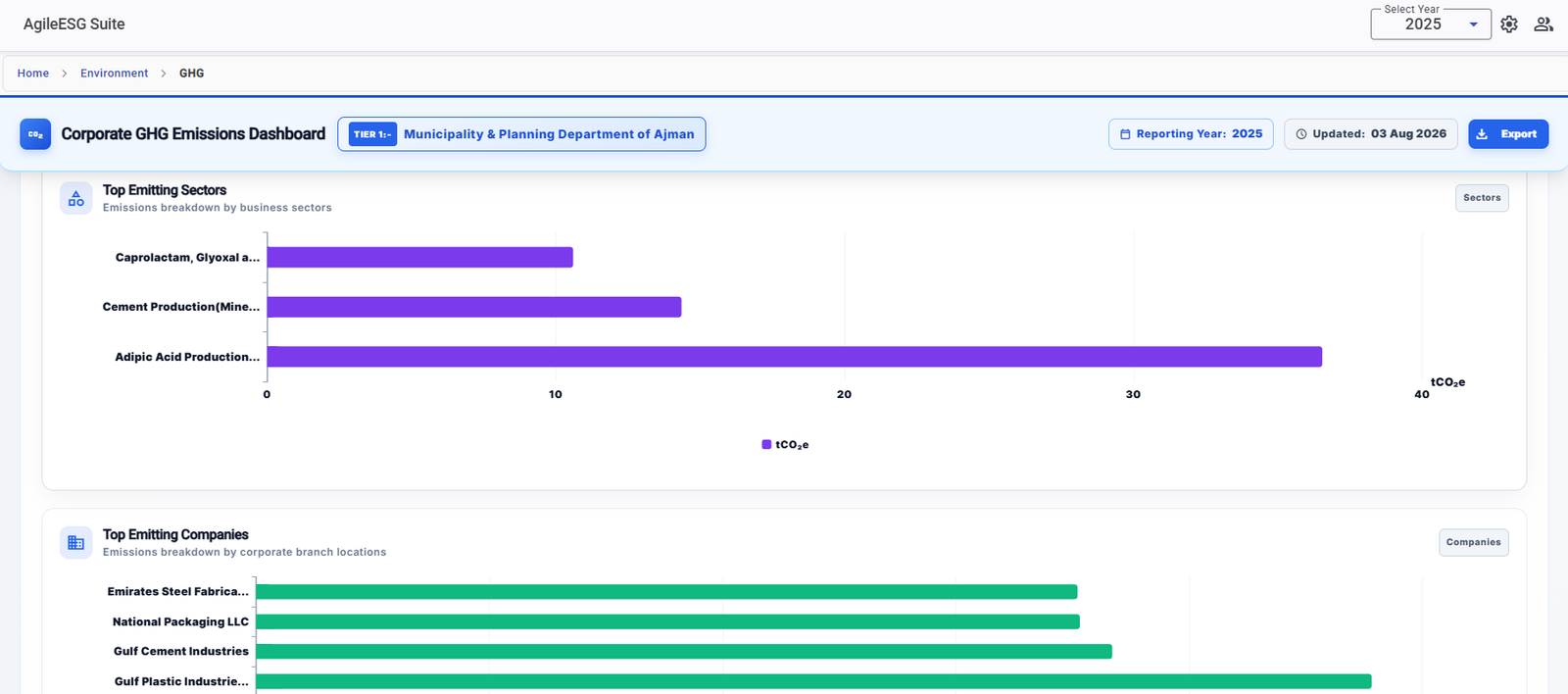Select the Adipic Acid Production sector bar
Image resolution: width=1568 pixels, height=694 pixels.
pyautogui.click(x=794, y=357)
